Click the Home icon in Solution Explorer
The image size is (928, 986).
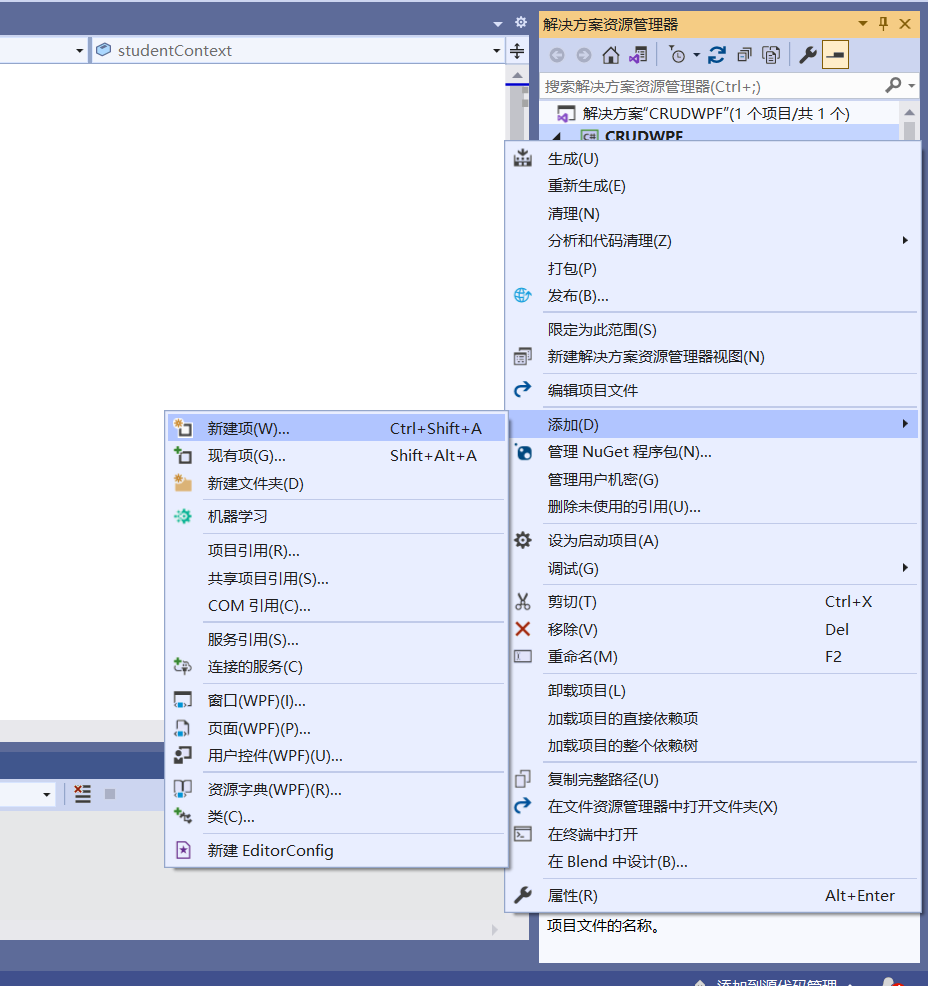[x=610, y=54]
